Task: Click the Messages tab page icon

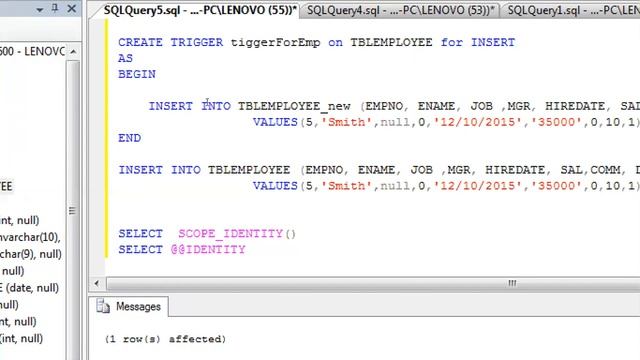Action: point(103,306)
